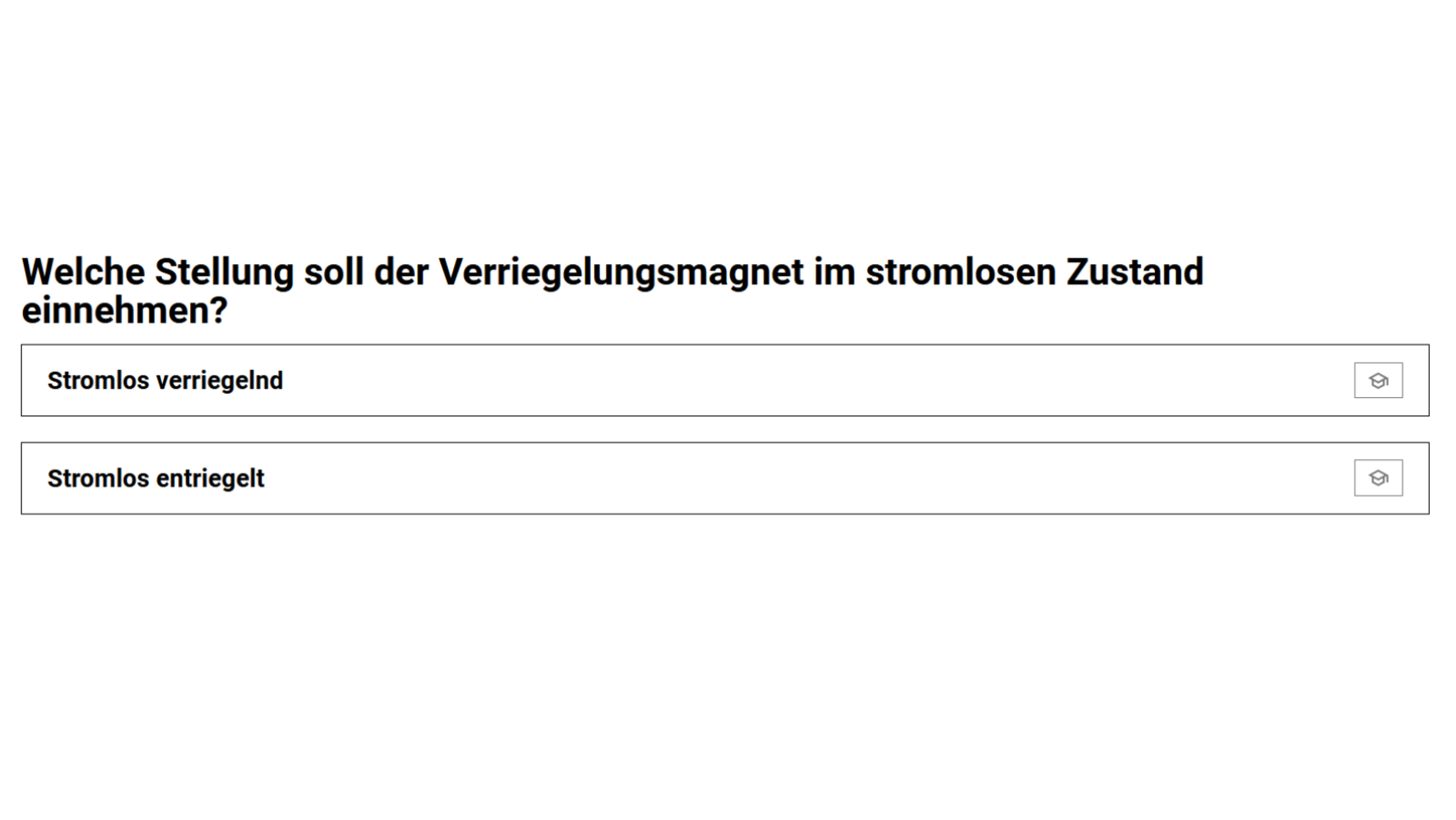Click the word 'Zustand' in the heading
The height and width of the screenshot is (820, 1456).
1134,272
